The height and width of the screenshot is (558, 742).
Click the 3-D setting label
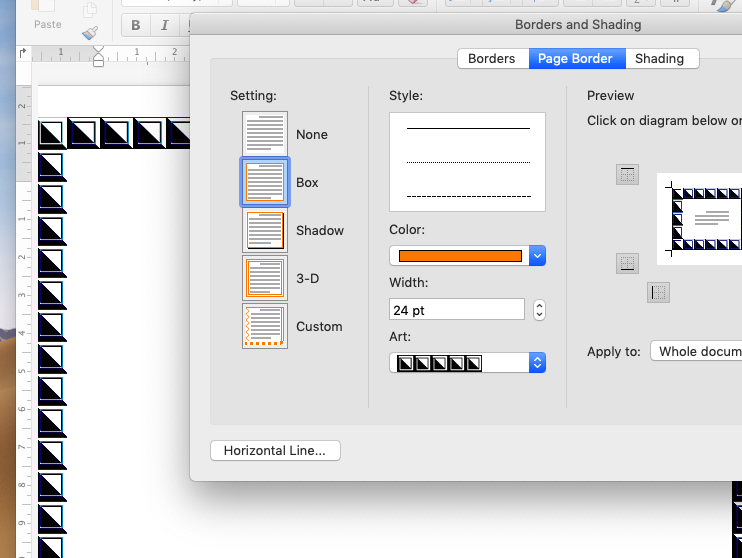coord(308,278)
